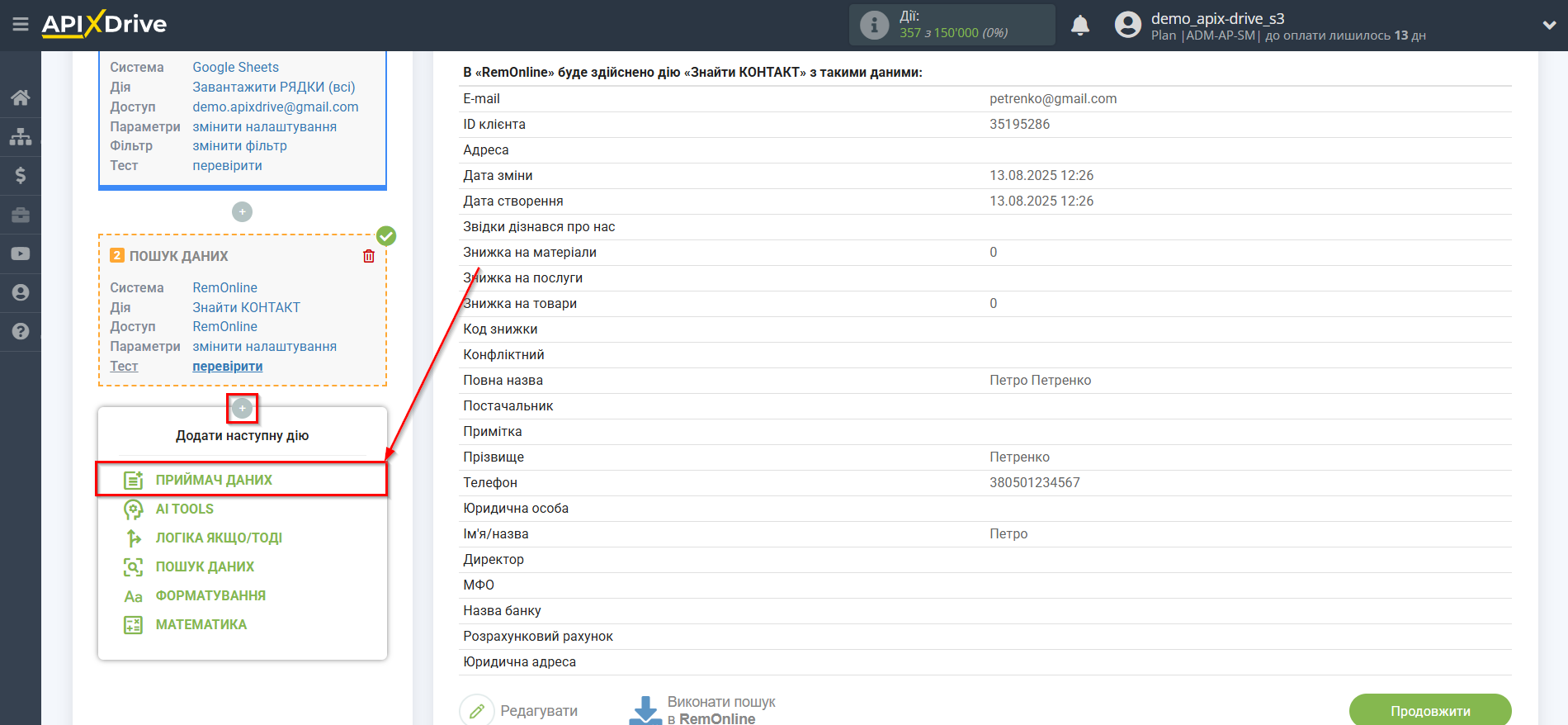Select ПРИЙМАЧ ДАНИХ menu item

[214, 480]
